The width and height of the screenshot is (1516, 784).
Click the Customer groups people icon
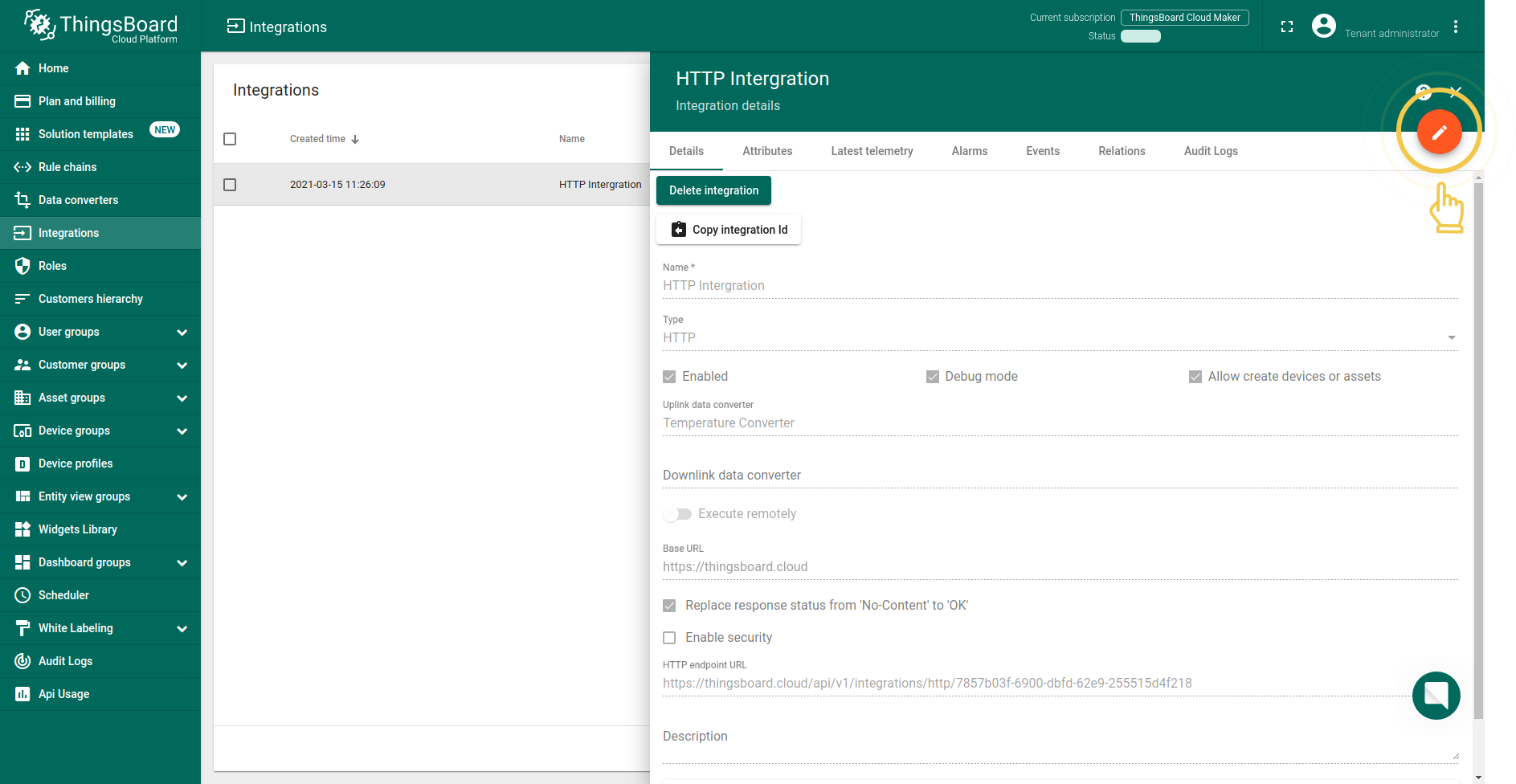pos(22,365)
